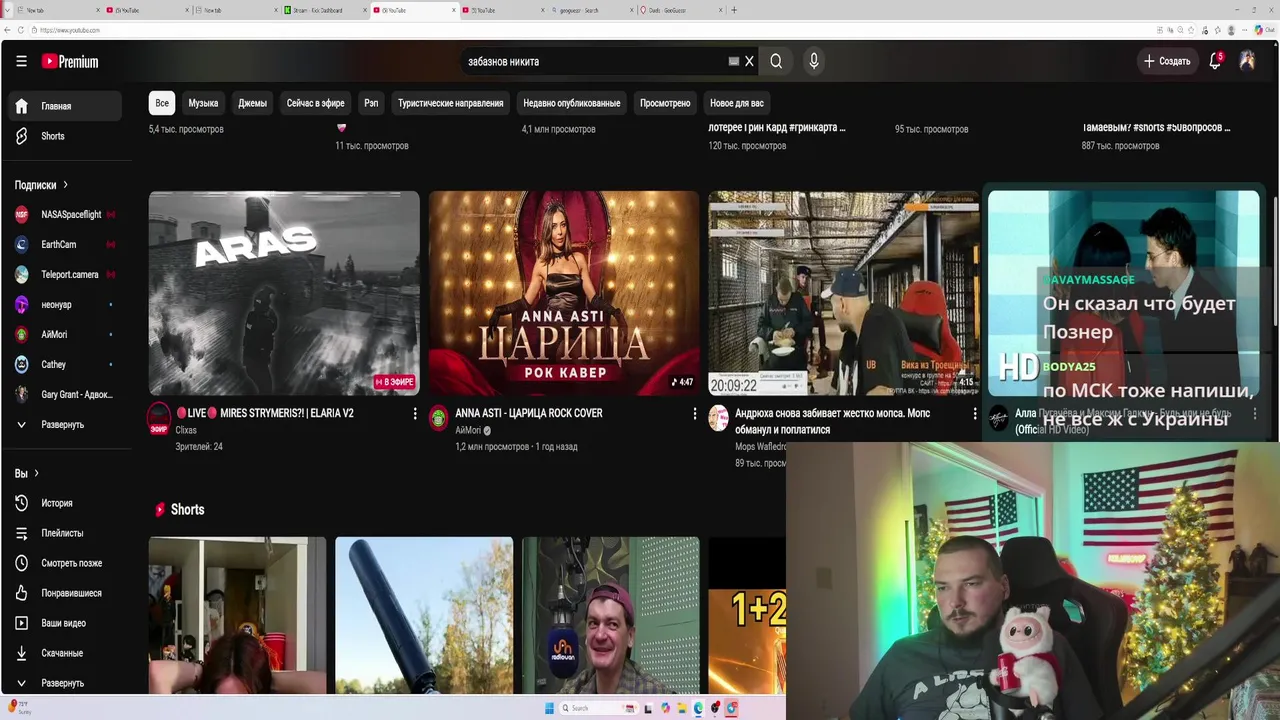Start voice search with microphone

pyautogui.click(x=814, y=61)
